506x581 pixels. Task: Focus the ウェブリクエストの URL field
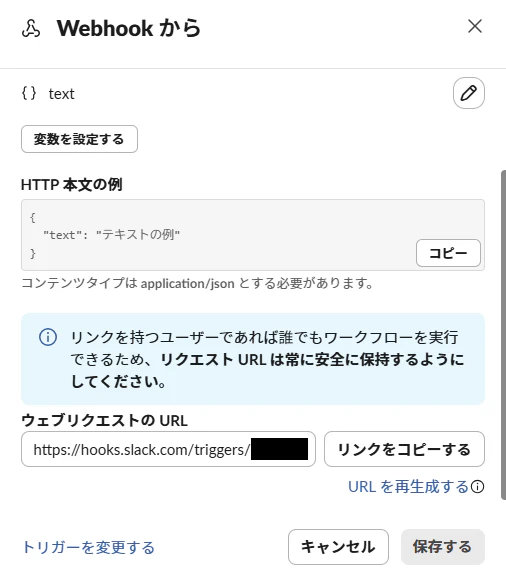pyautogui.click(x=168, y=449)
